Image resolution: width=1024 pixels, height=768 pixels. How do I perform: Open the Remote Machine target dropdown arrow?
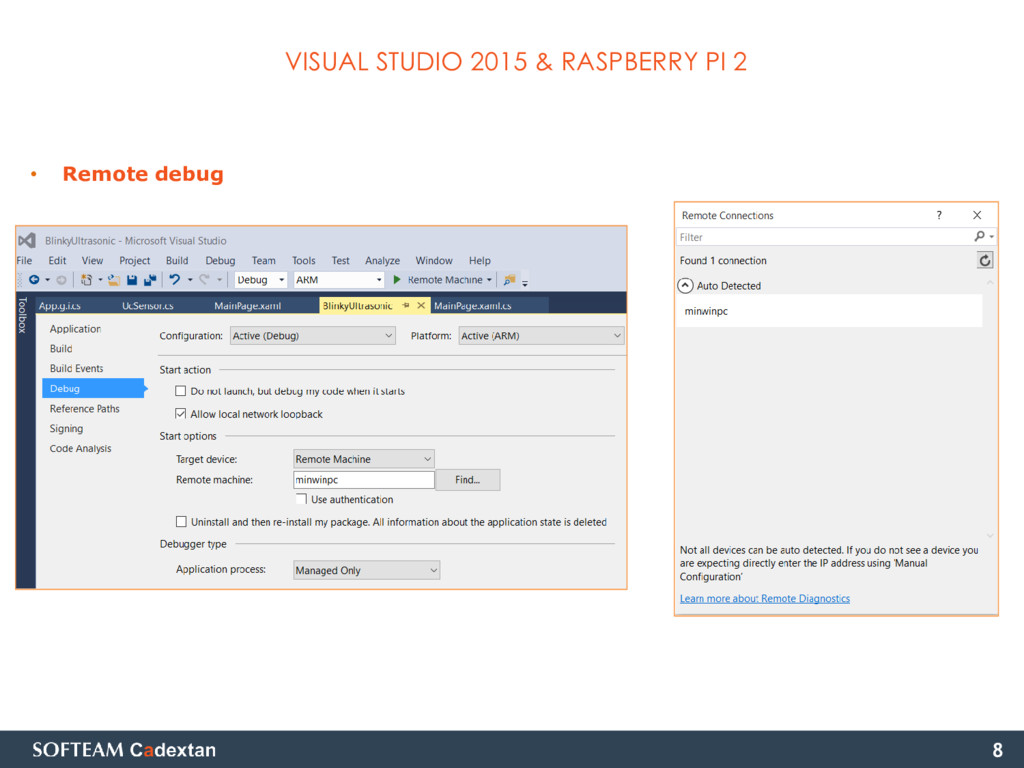coord(489,280)
